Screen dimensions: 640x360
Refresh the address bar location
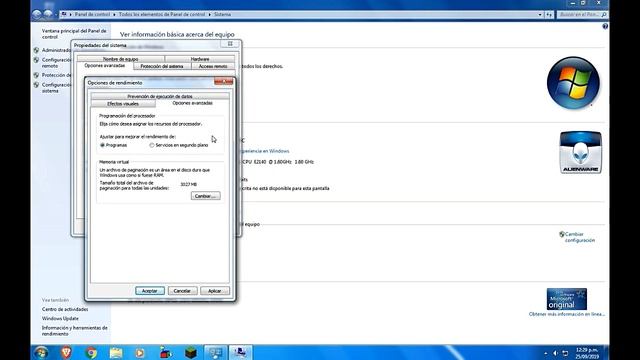click(x=549, y=14)
